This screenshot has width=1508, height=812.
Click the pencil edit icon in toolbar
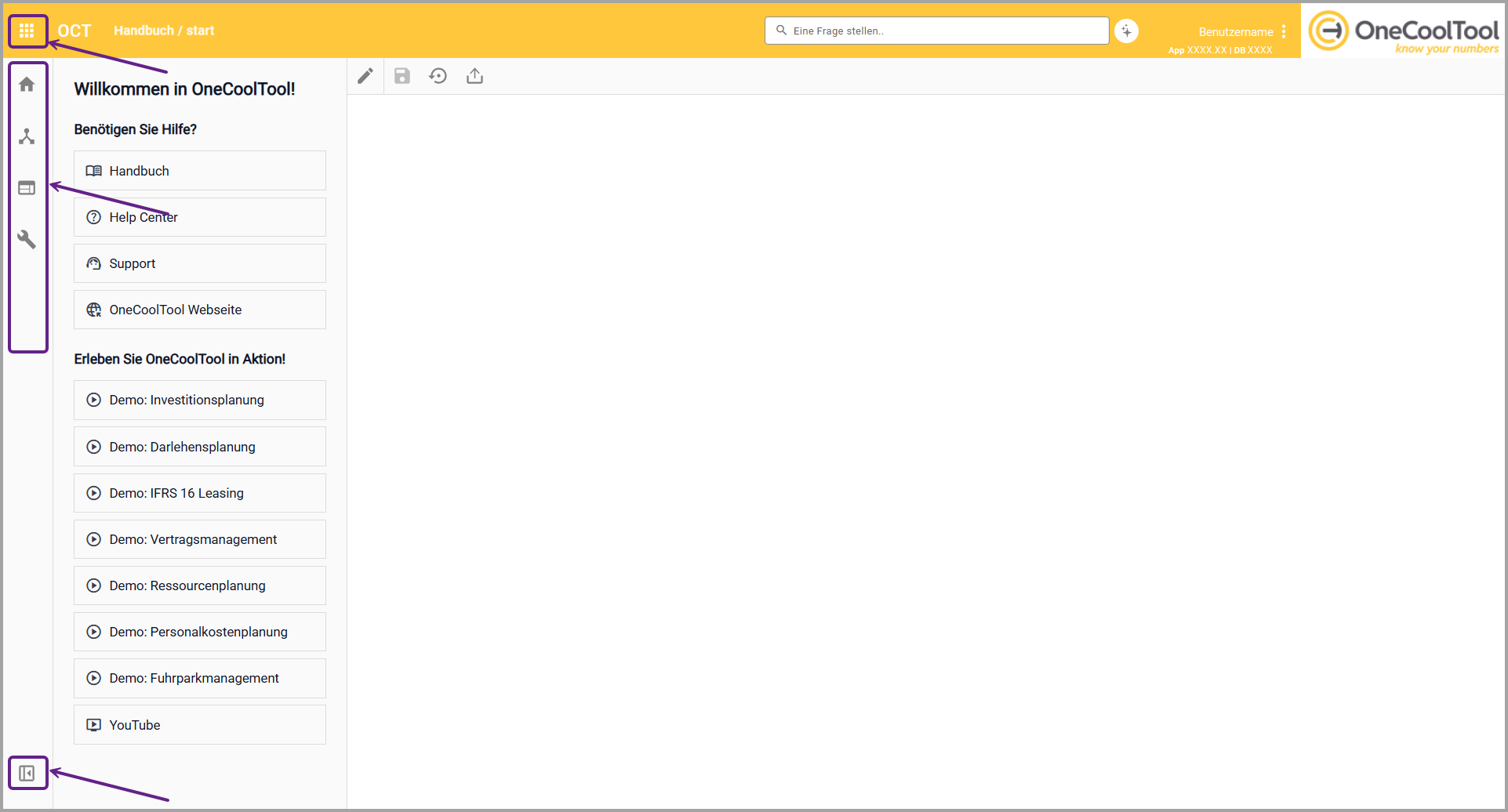click(x=365, y=76)
